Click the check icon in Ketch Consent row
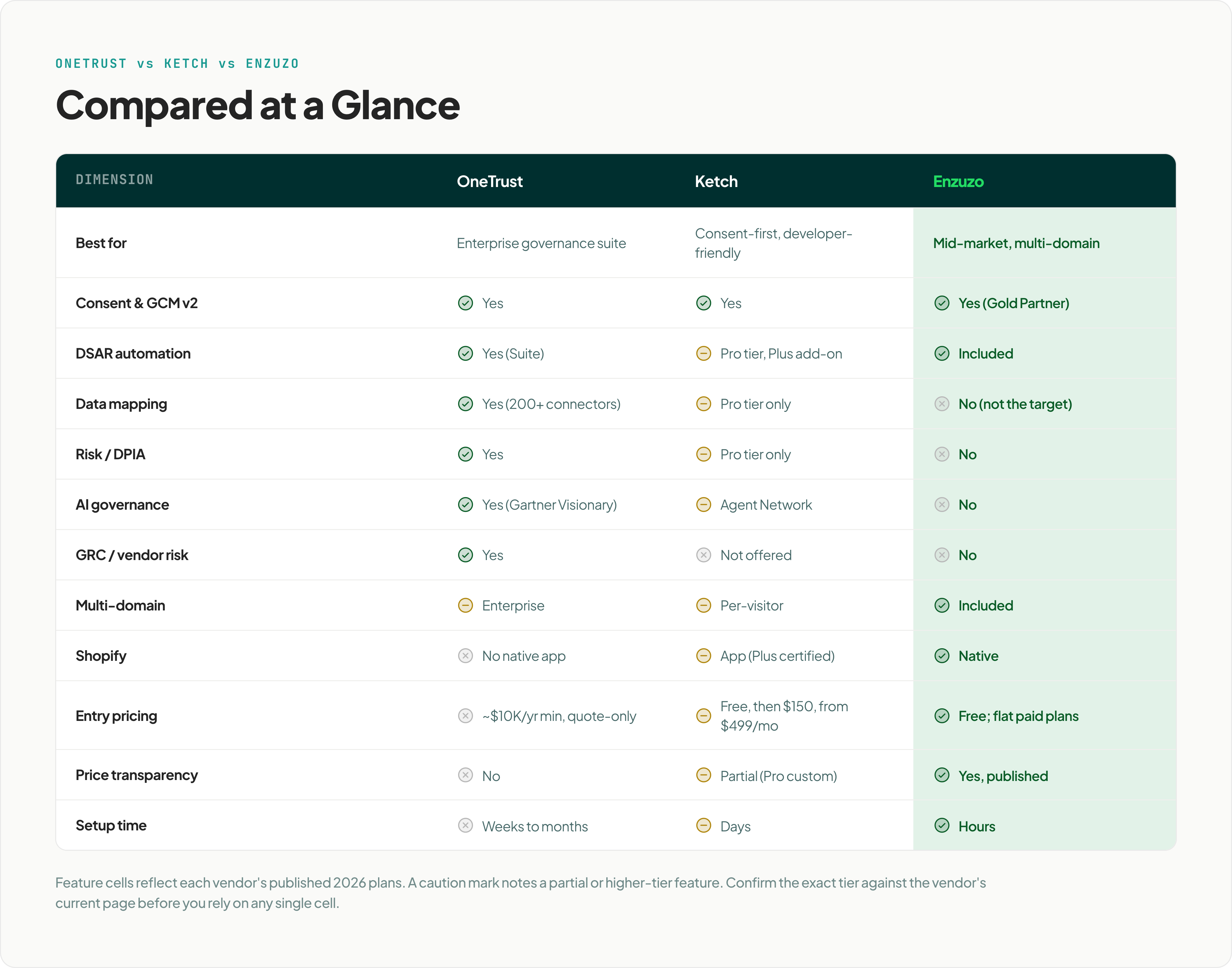 (703, 303)
